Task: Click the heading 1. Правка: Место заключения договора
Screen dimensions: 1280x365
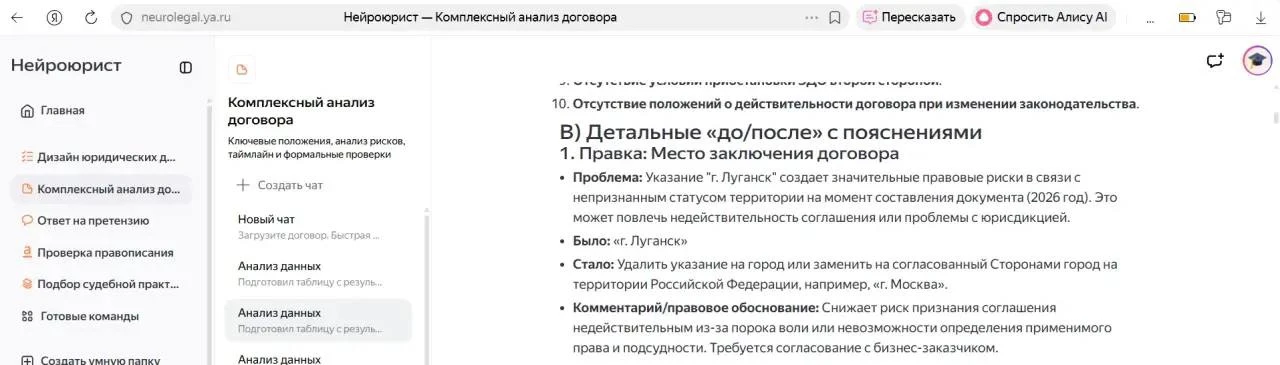Action: pos(728,153)
